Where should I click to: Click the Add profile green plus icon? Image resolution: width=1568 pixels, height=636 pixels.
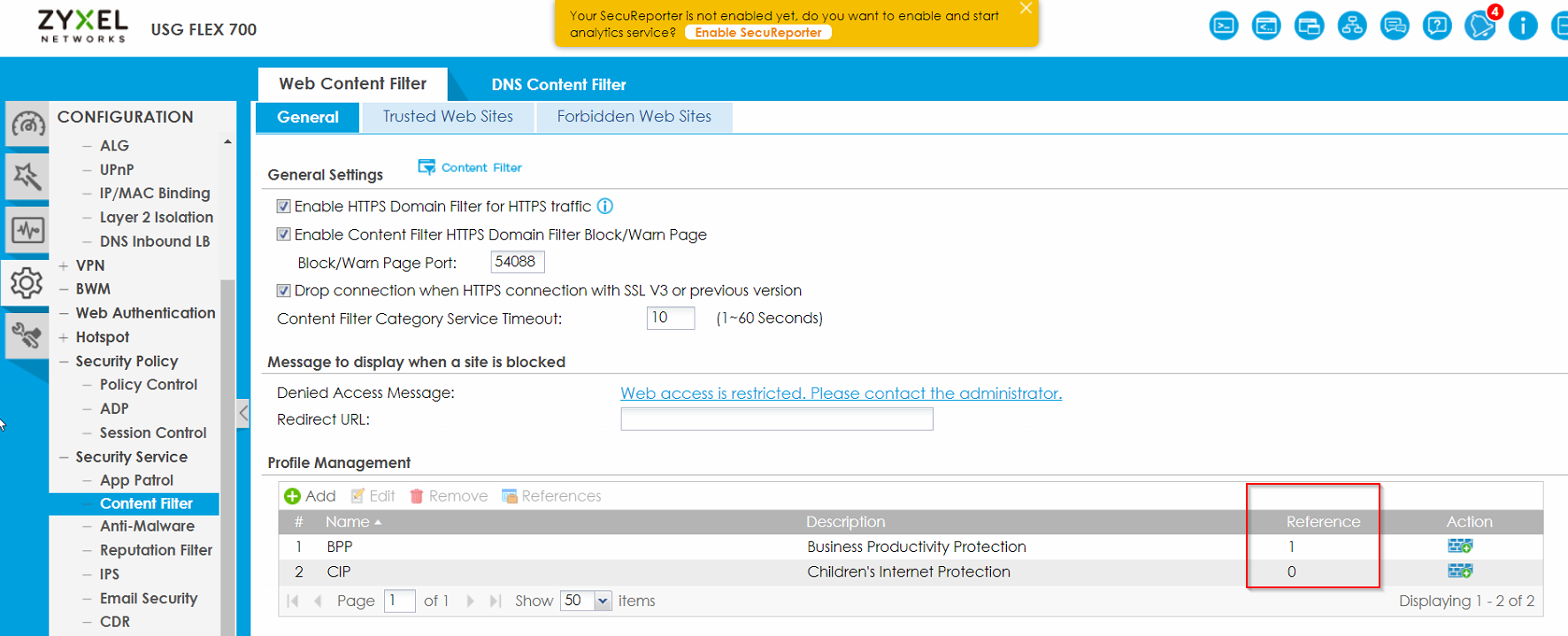[x=292, y=496]
